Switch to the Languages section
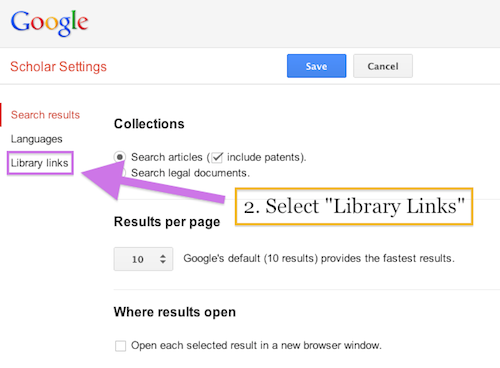500x368 pixels. tap(37, 139)
